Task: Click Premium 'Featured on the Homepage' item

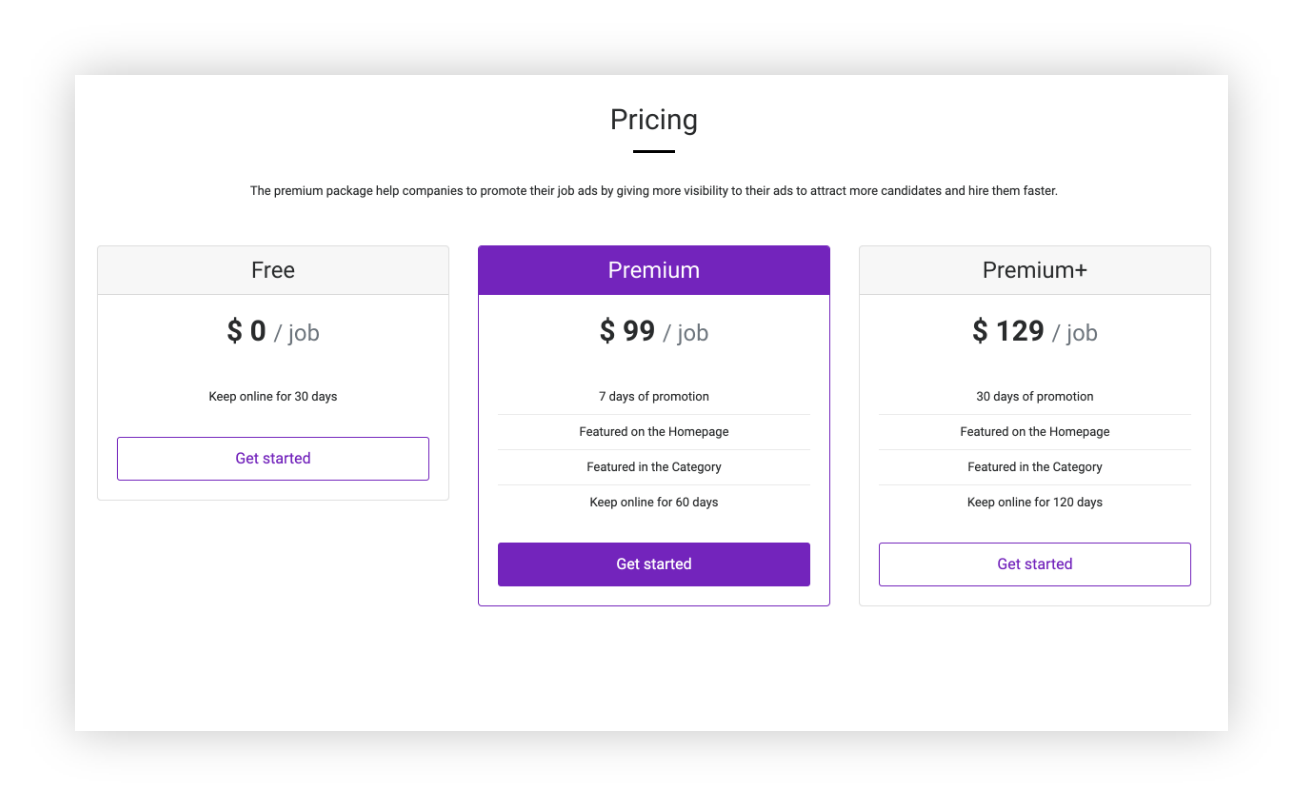Action: pyautogui.click(x=654, y=432)
